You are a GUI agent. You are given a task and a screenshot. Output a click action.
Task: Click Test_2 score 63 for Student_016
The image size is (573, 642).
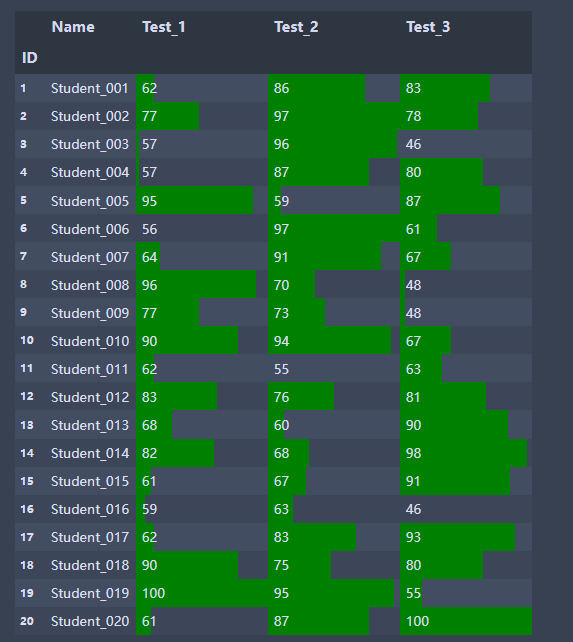point(334,509)
